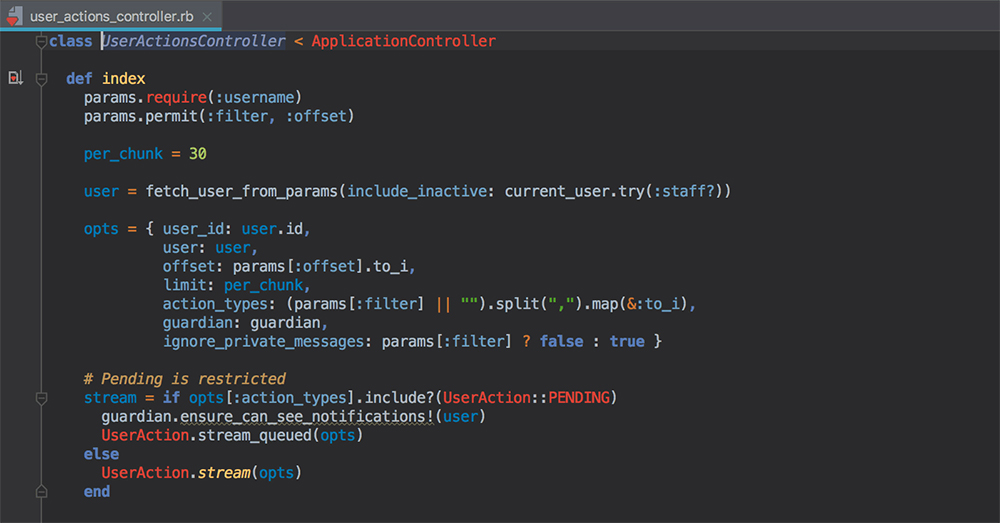This screenshot has width=1000, height=523.
Task: Click the PENDING constant
Action: pyautogui.click(x=578, y=398)
